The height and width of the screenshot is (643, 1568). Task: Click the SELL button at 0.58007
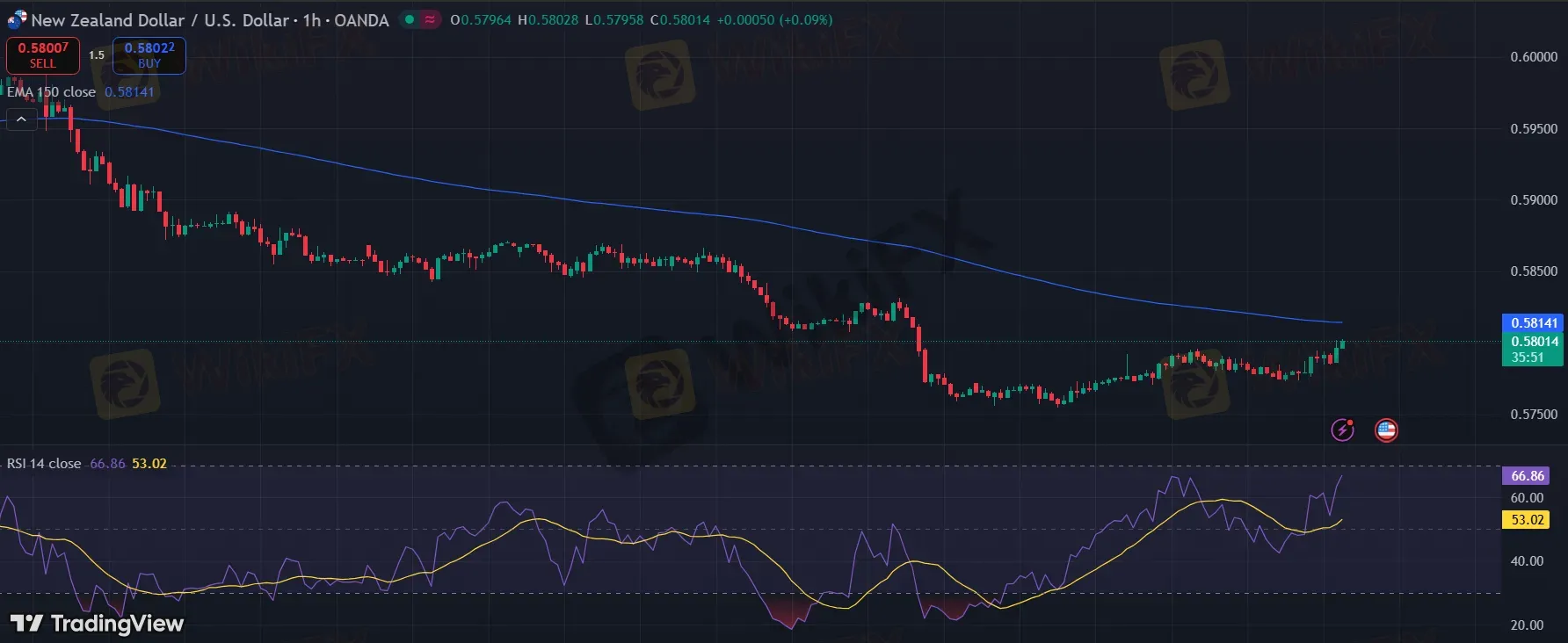(43, 55)
